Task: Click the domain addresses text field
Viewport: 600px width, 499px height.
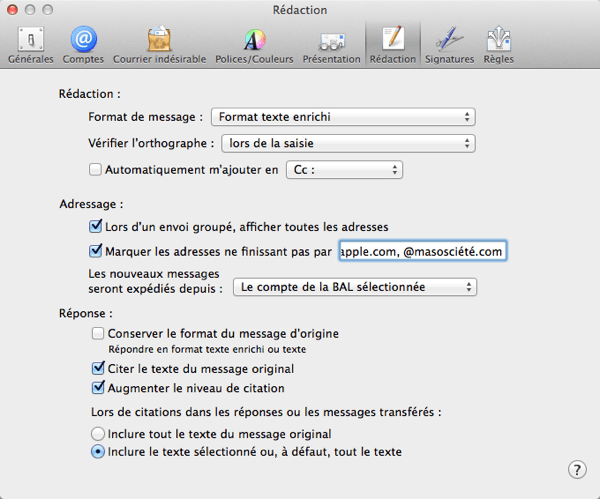Action: 422,252
